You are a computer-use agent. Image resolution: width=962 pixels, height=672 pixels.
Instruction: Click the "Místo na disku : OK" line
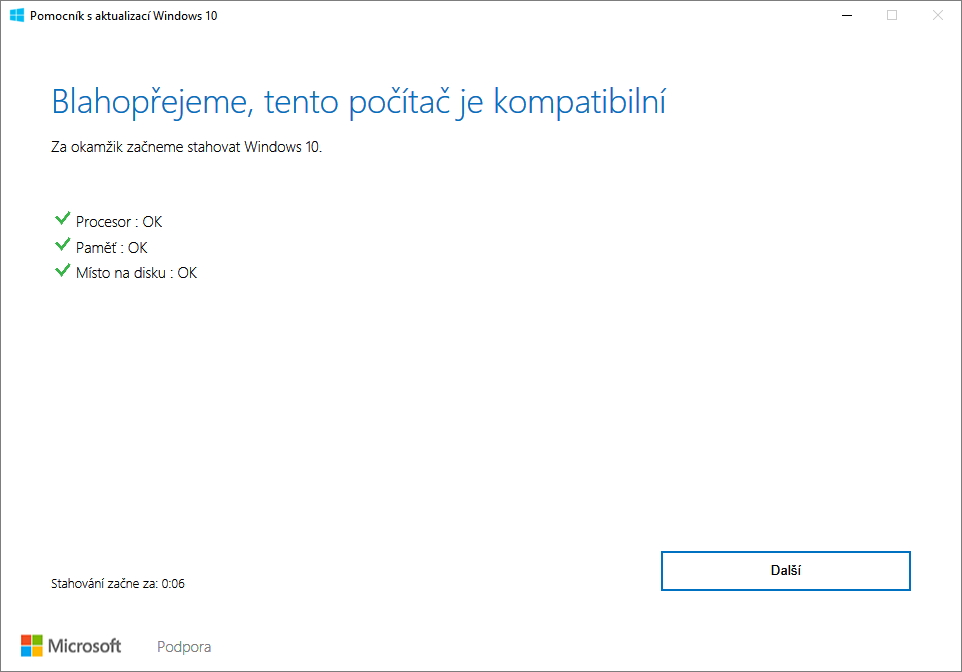(x=137, y=272)
